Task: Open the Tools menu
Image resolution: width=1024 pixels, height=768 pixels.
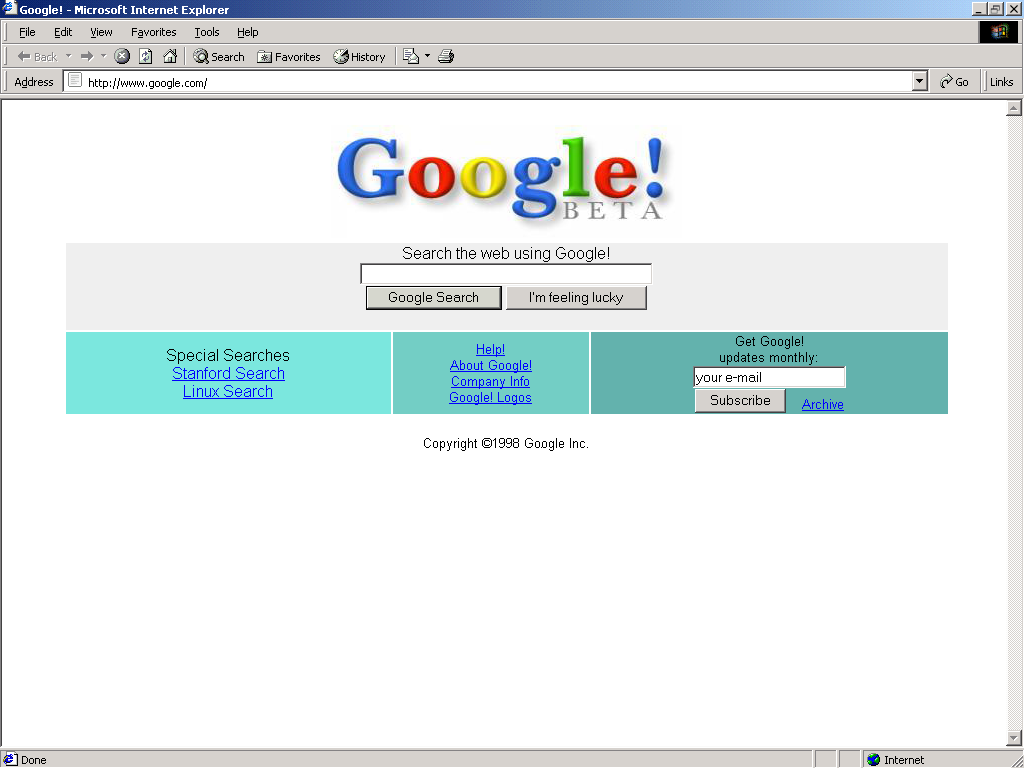Action: point(206,32)
